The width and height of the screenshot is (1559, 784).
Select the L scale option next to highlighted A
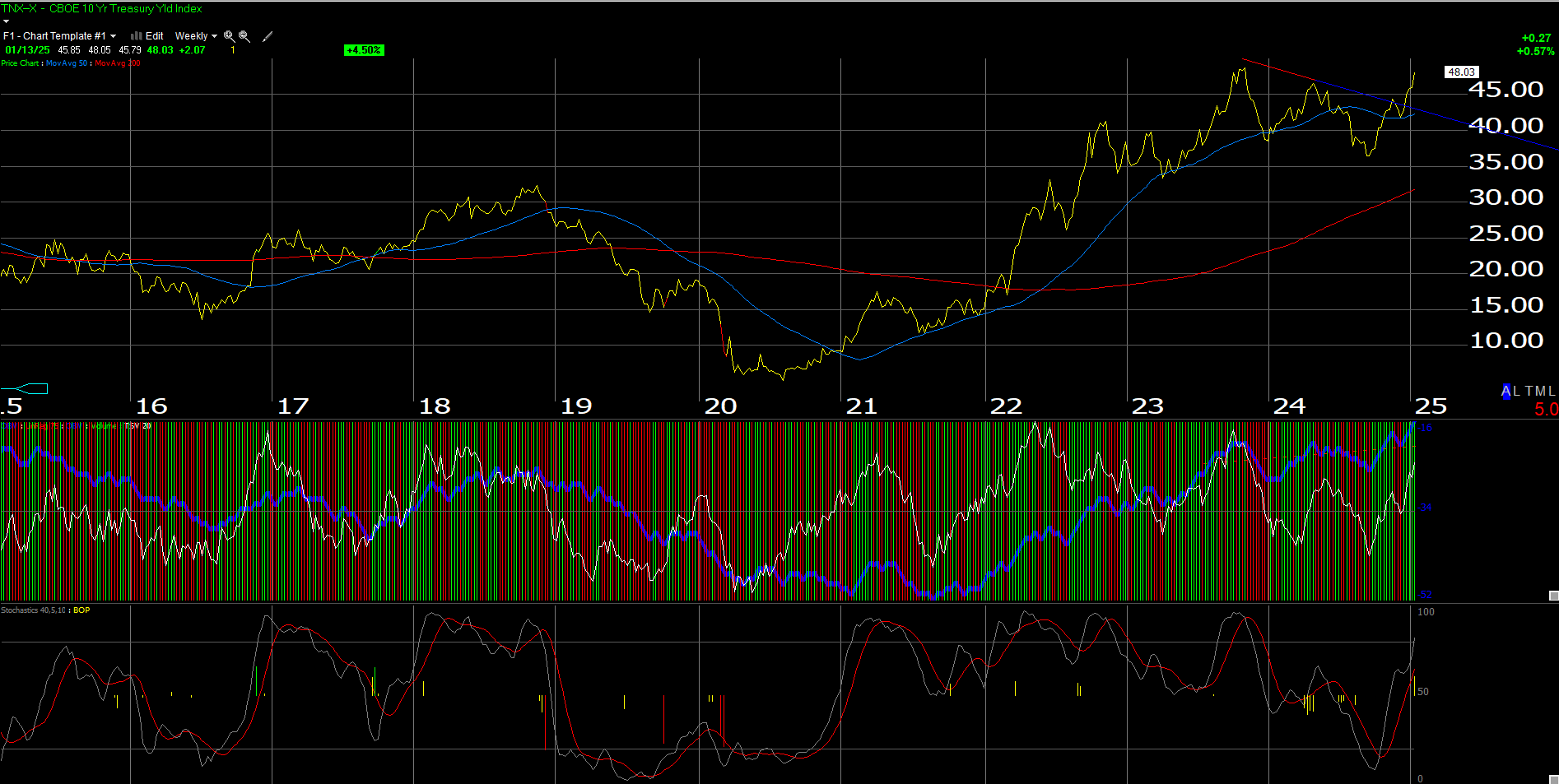[1515, 392]
